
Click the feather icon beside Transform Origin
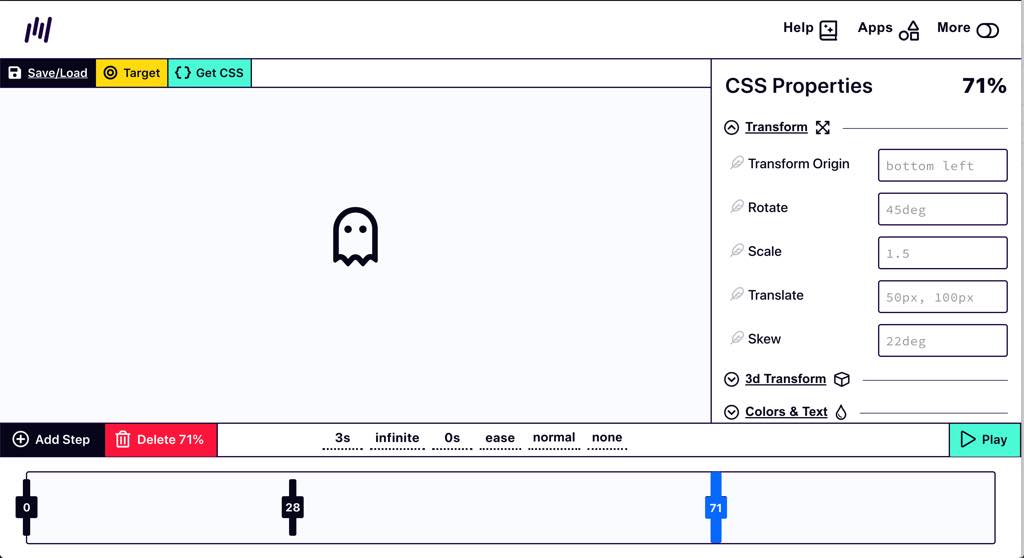737,163
